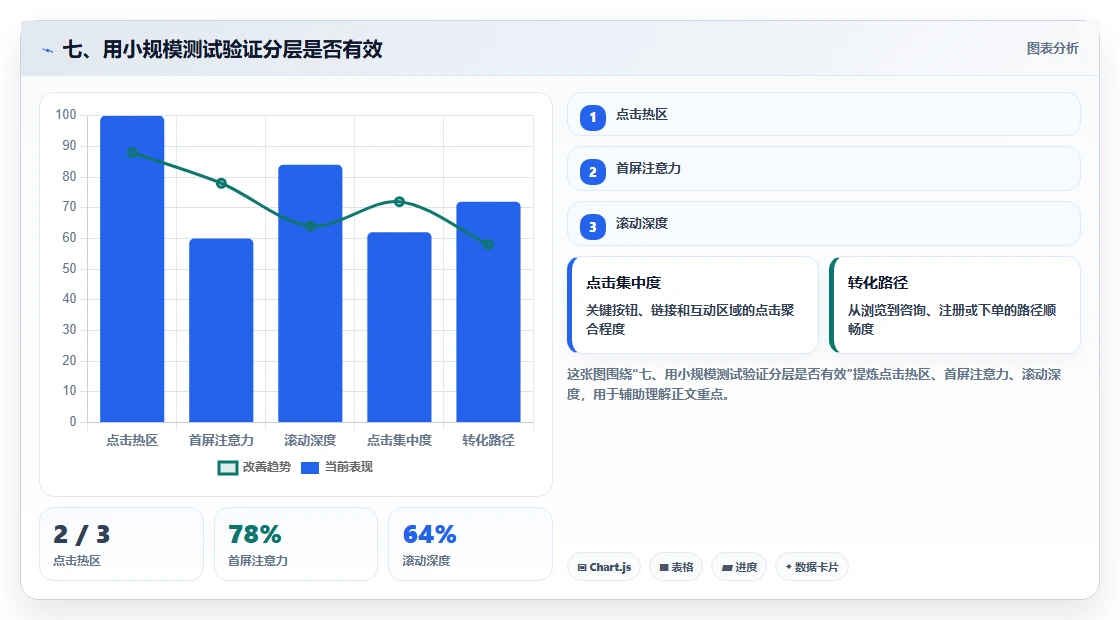Viewport: 1120px width, 620px height.
Task: Click the y-axis value 100
Action: coord(66,115)
